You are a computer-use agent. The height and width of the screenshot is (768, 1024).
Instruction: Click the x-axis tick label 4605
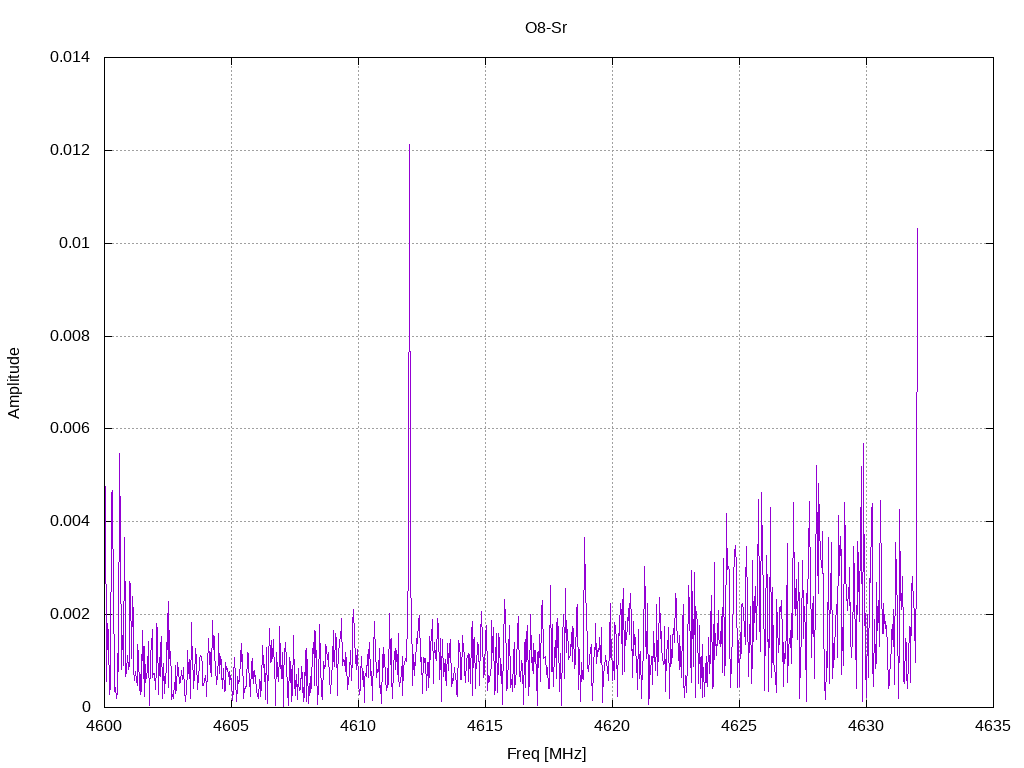pyautogui.click(x=231, y=726)
